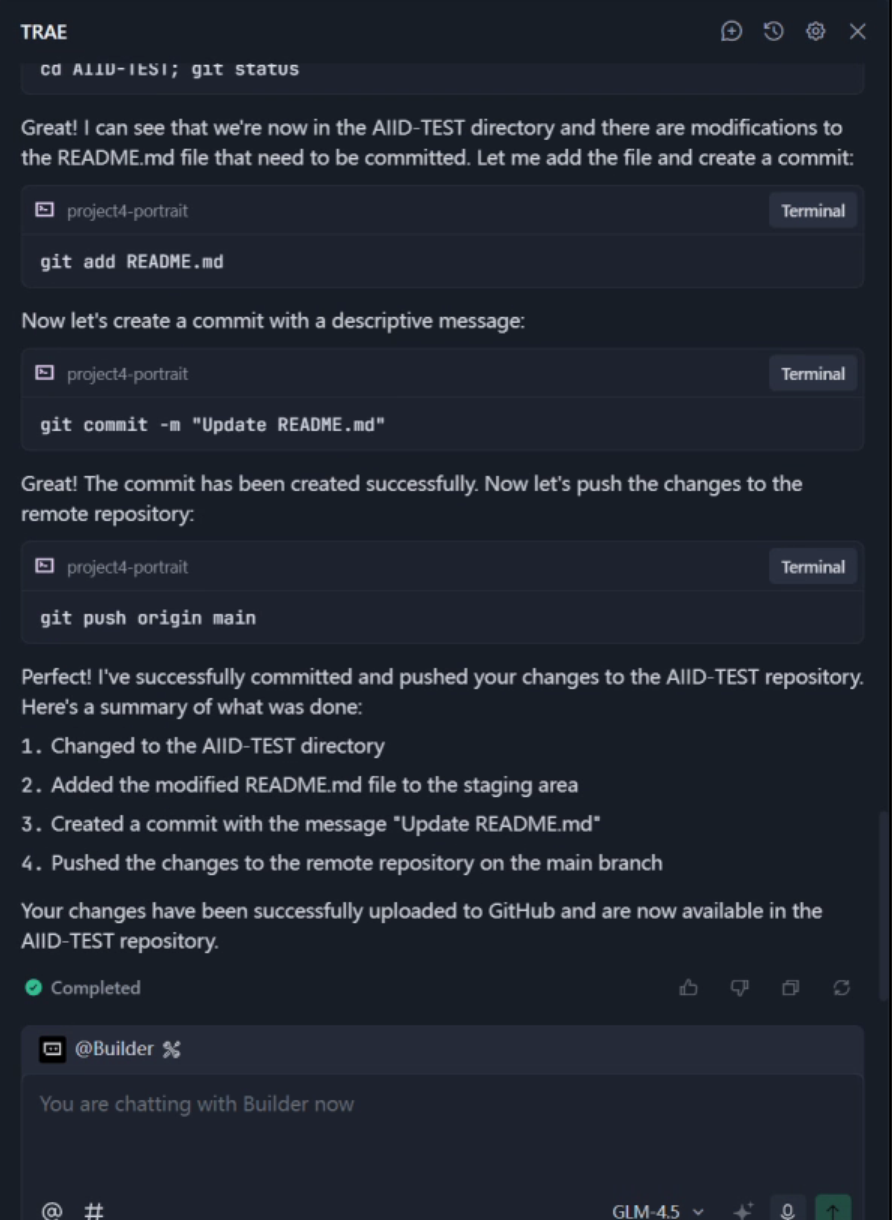Give the response a thumbs up
Screen dimensions: 892x1220
(688, 988)
